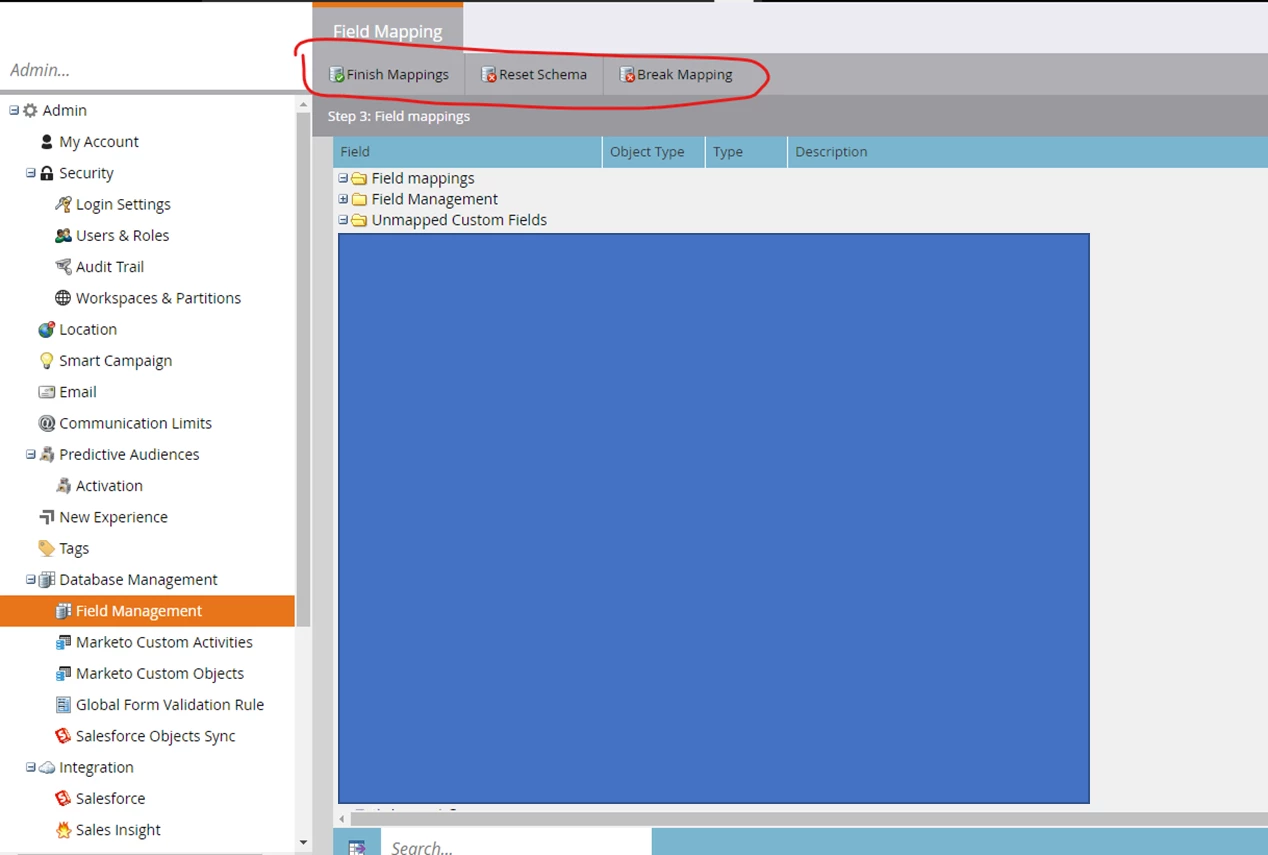Click the Smart Campaign lightbulb icon
Viewport: 1268px width, 855px height.
(x=47, y=360)
